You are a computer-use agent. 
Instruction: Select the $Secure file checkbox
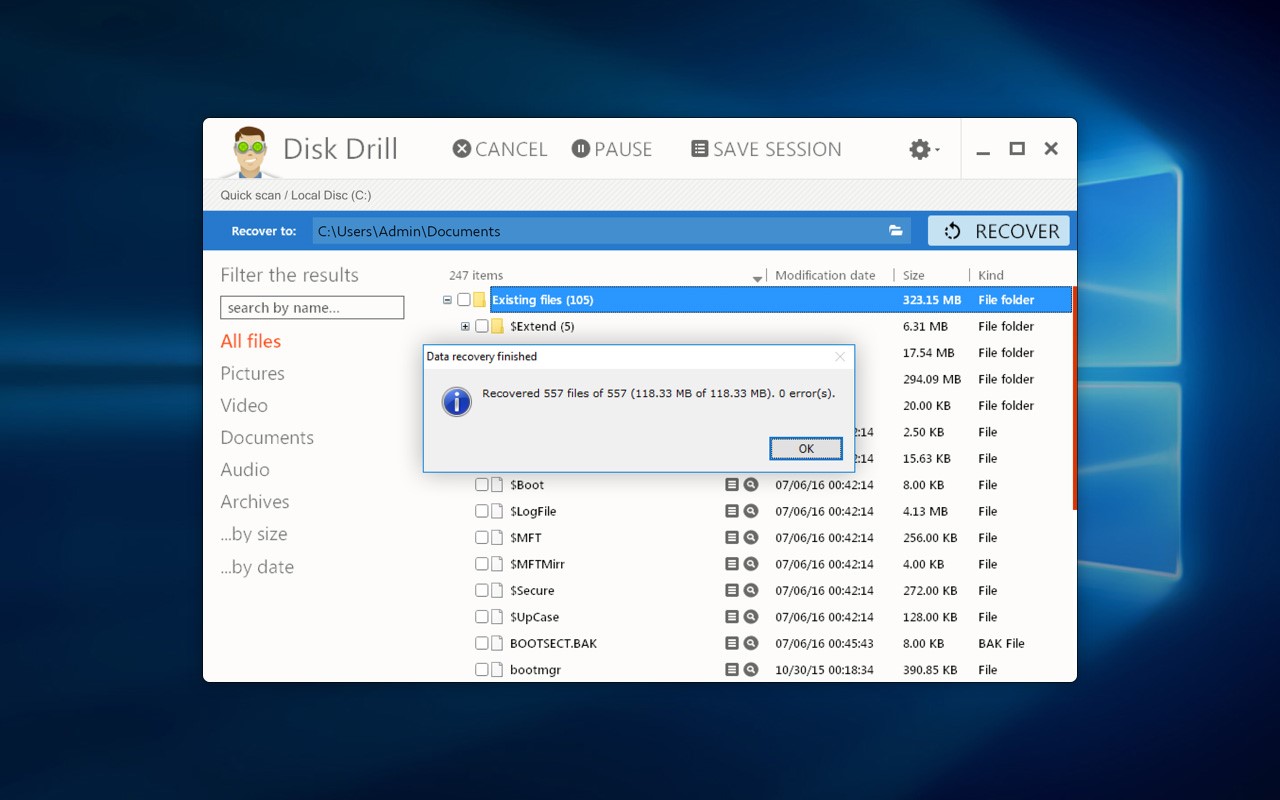(482, 591)
